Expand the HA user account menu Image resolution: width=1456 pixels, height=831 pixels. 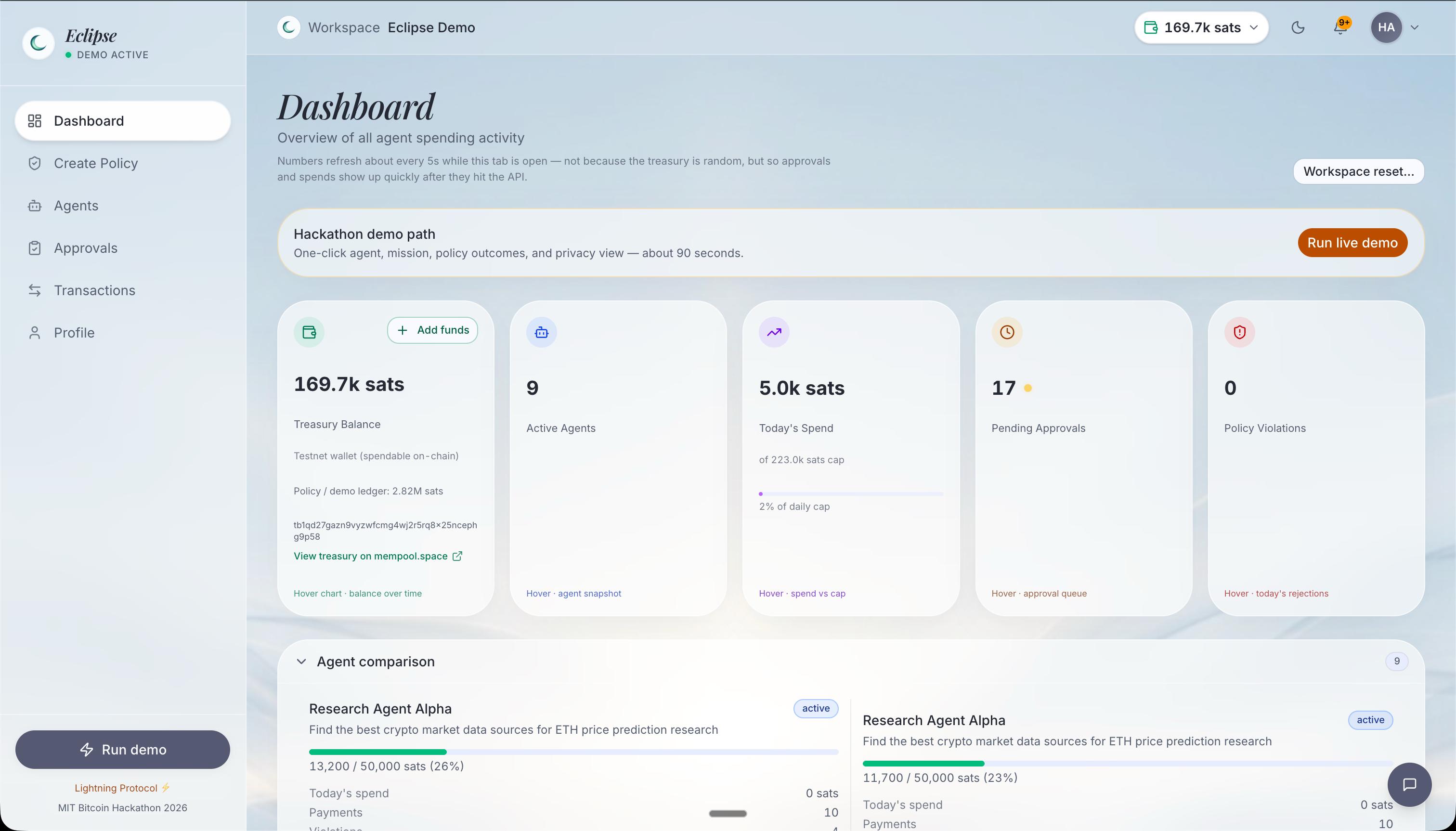(x=1414, y=27)
